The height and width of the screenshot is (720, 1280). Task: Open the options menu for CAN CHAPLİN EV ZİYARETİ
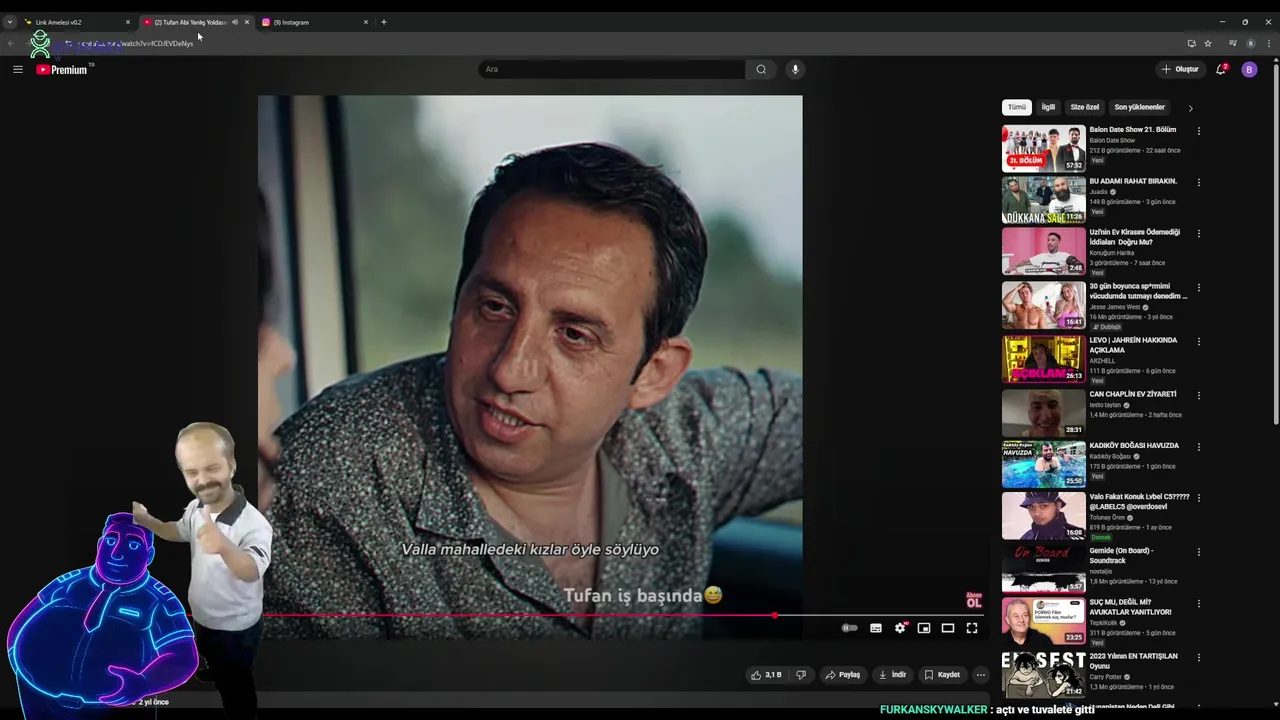point(1198,396)
